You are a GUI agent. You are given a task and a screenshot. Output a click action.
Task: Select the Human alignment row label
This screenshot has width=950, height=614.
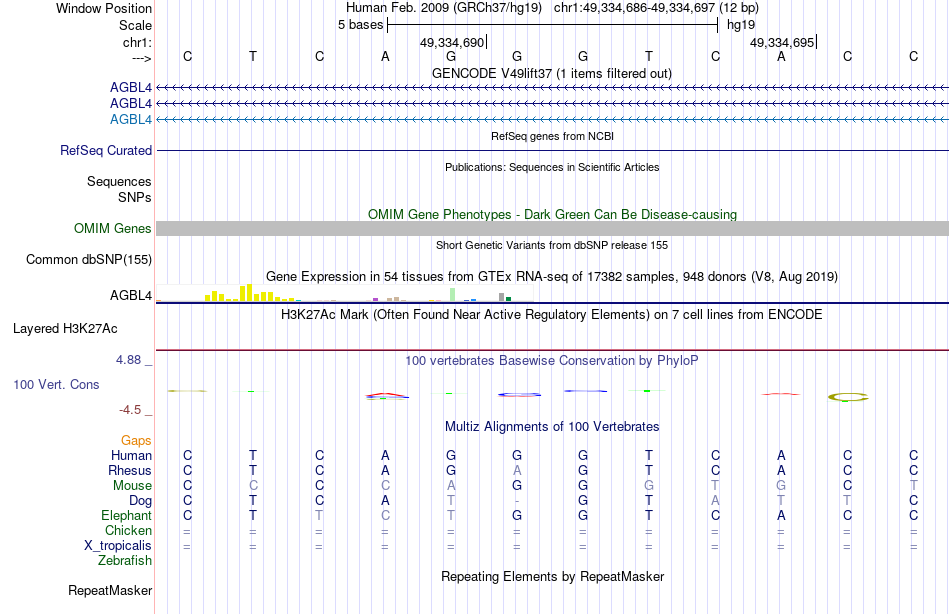131,455
